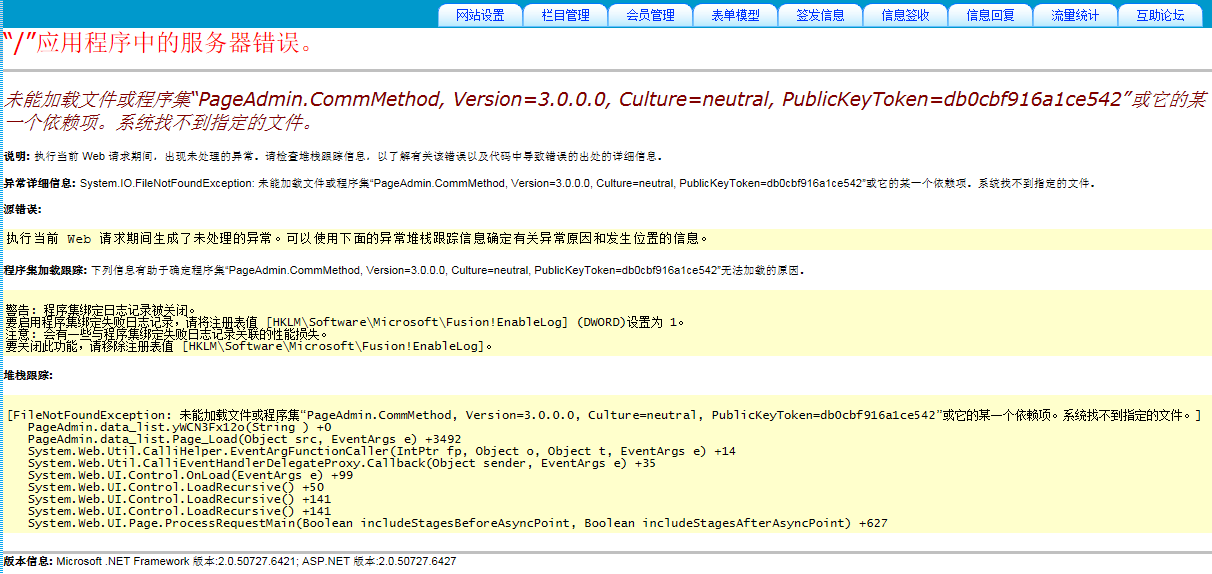Screen dimensions: 1212x574
Task: Switch to the 栏目管理 tab
Action: point(565,15)
